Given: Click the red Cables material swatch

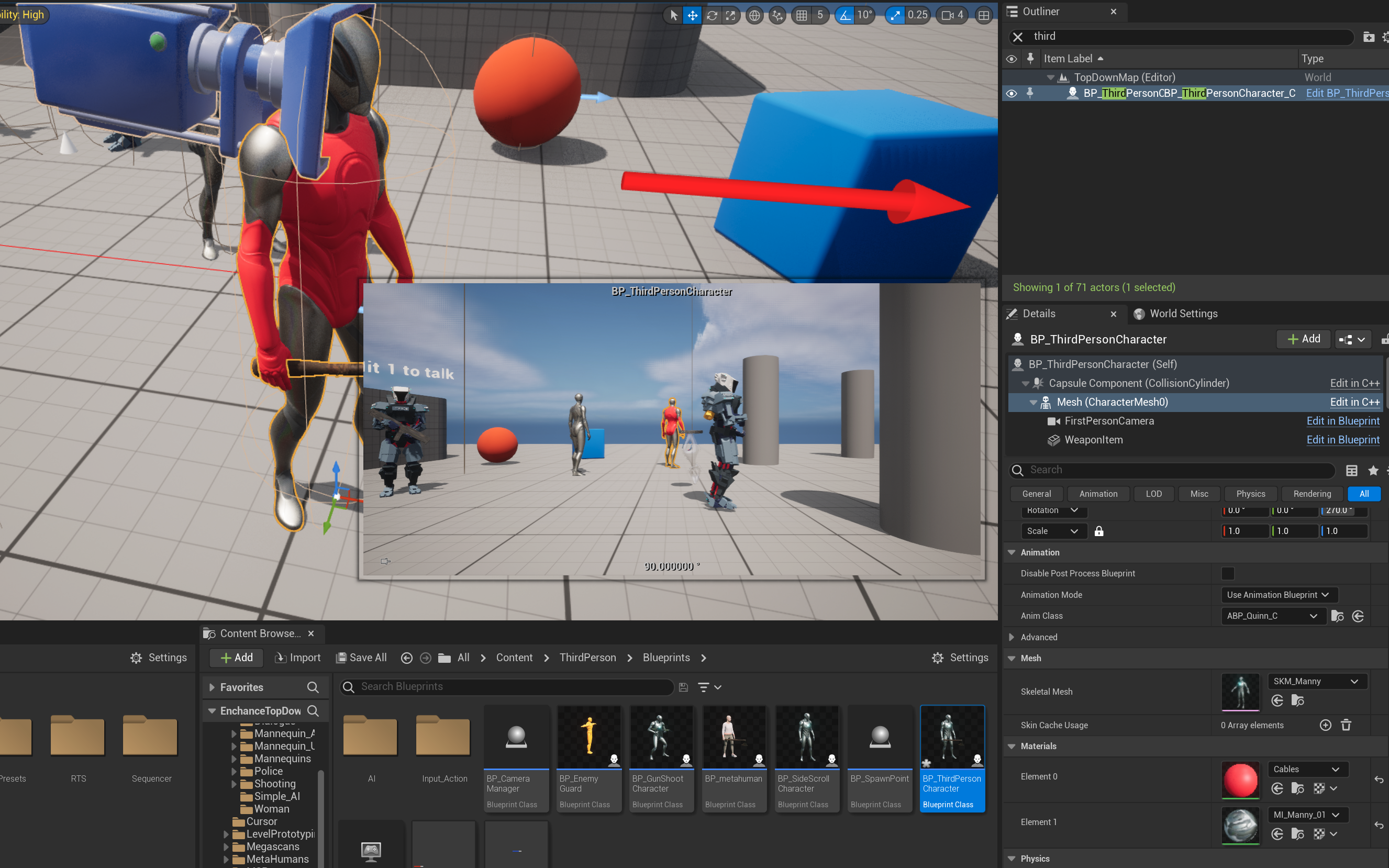Looking at the screenshot, I should pyautogui.click(x=1240, y=781).
